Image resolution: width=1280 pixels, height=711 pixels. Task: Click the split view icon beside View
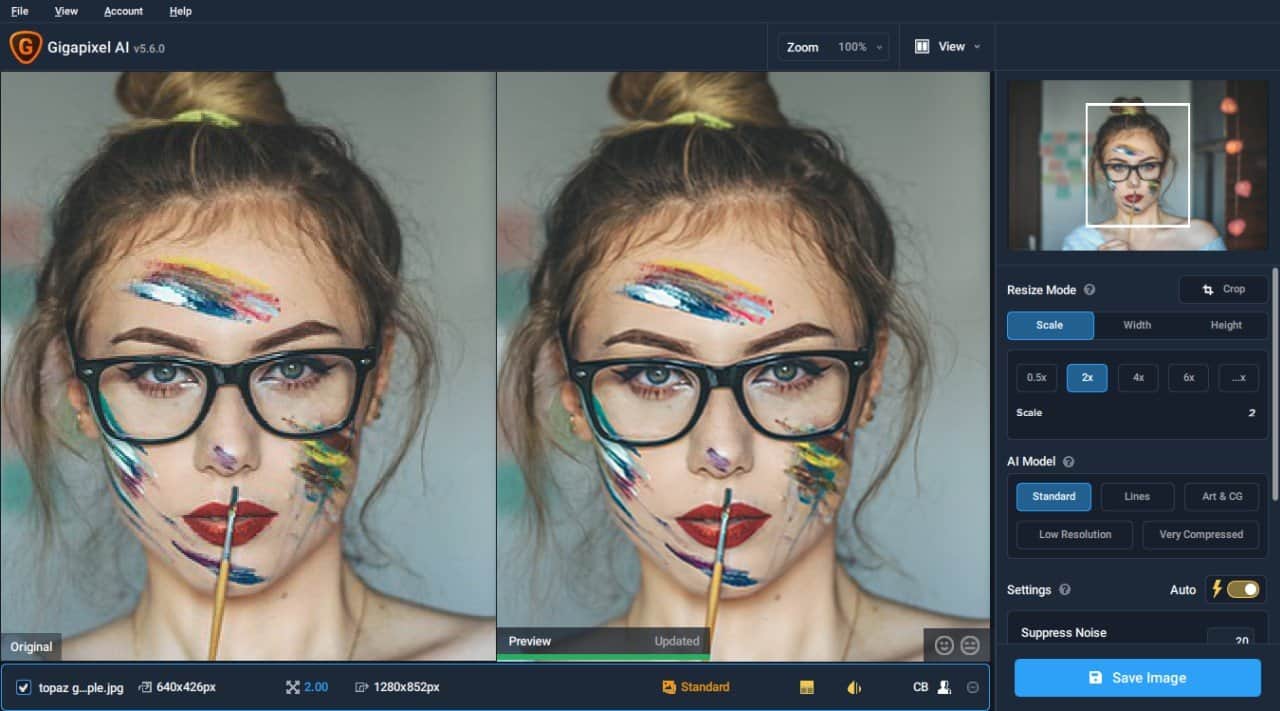tap(922, 46)
